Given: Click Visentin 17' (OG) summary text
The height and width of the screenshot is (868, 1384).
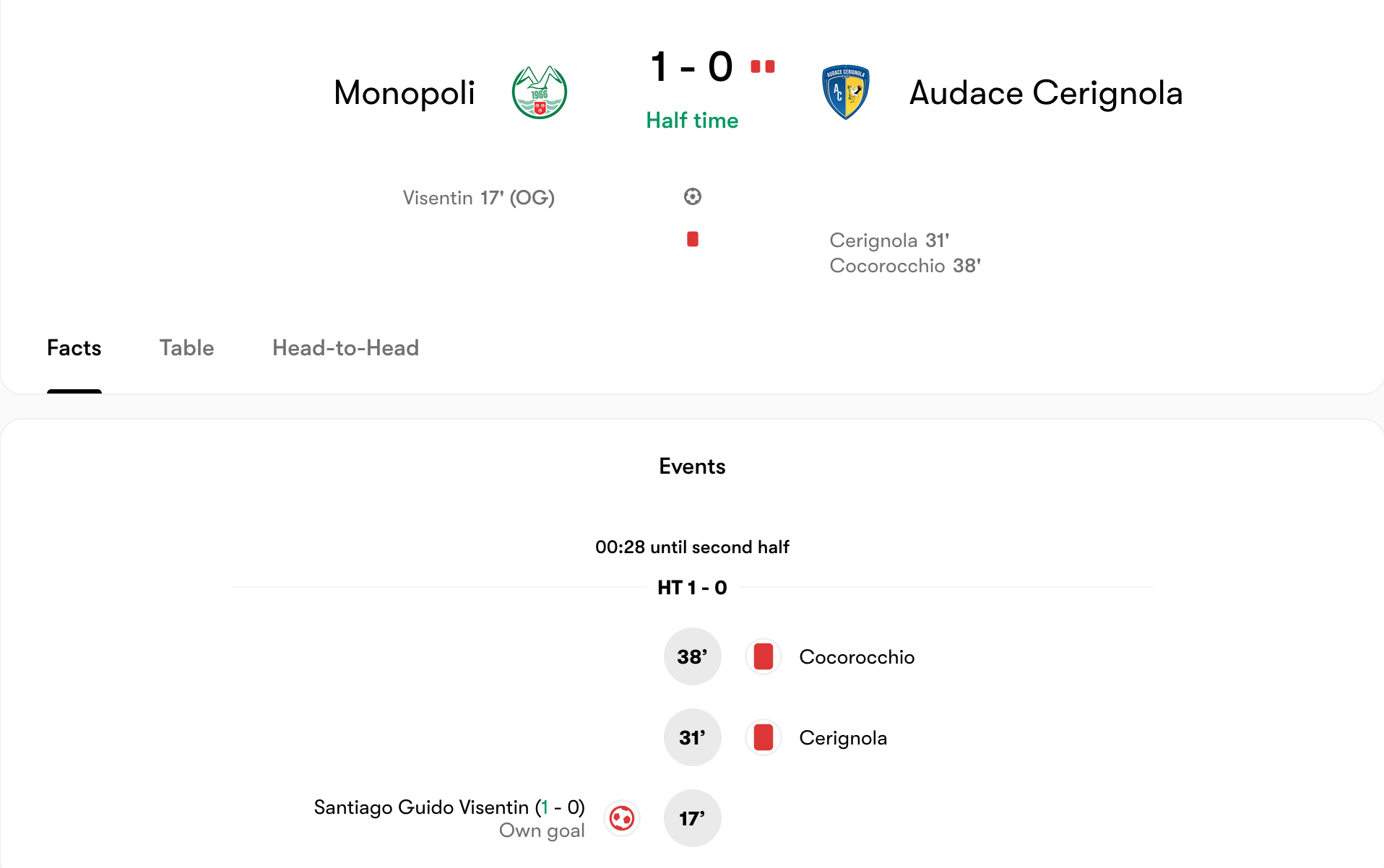Looking at the screenshot, I should (x=479, y=198).
